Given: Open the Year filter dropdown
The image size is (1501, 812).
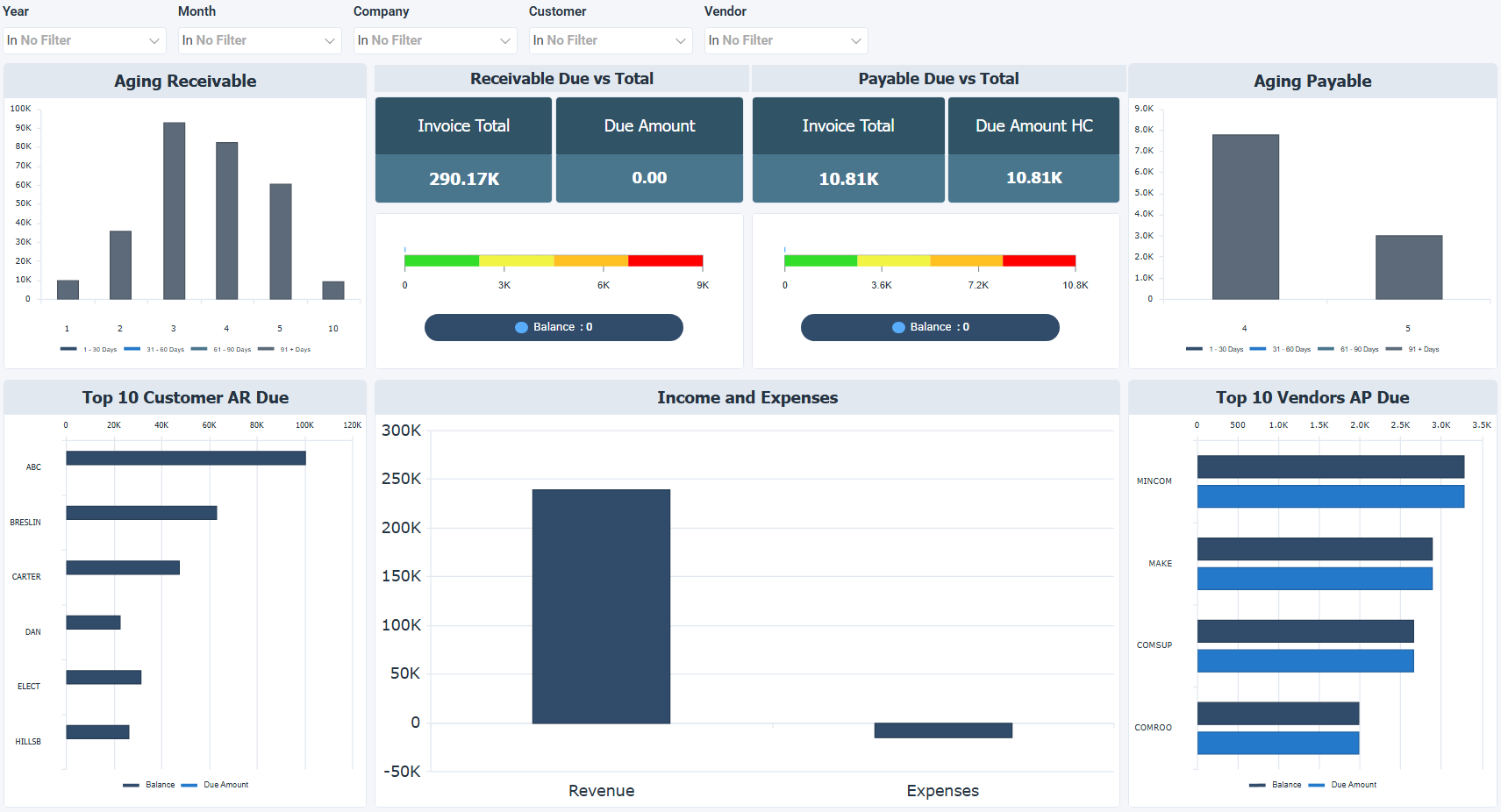Looking at the screenshot, I should point(84,40).
